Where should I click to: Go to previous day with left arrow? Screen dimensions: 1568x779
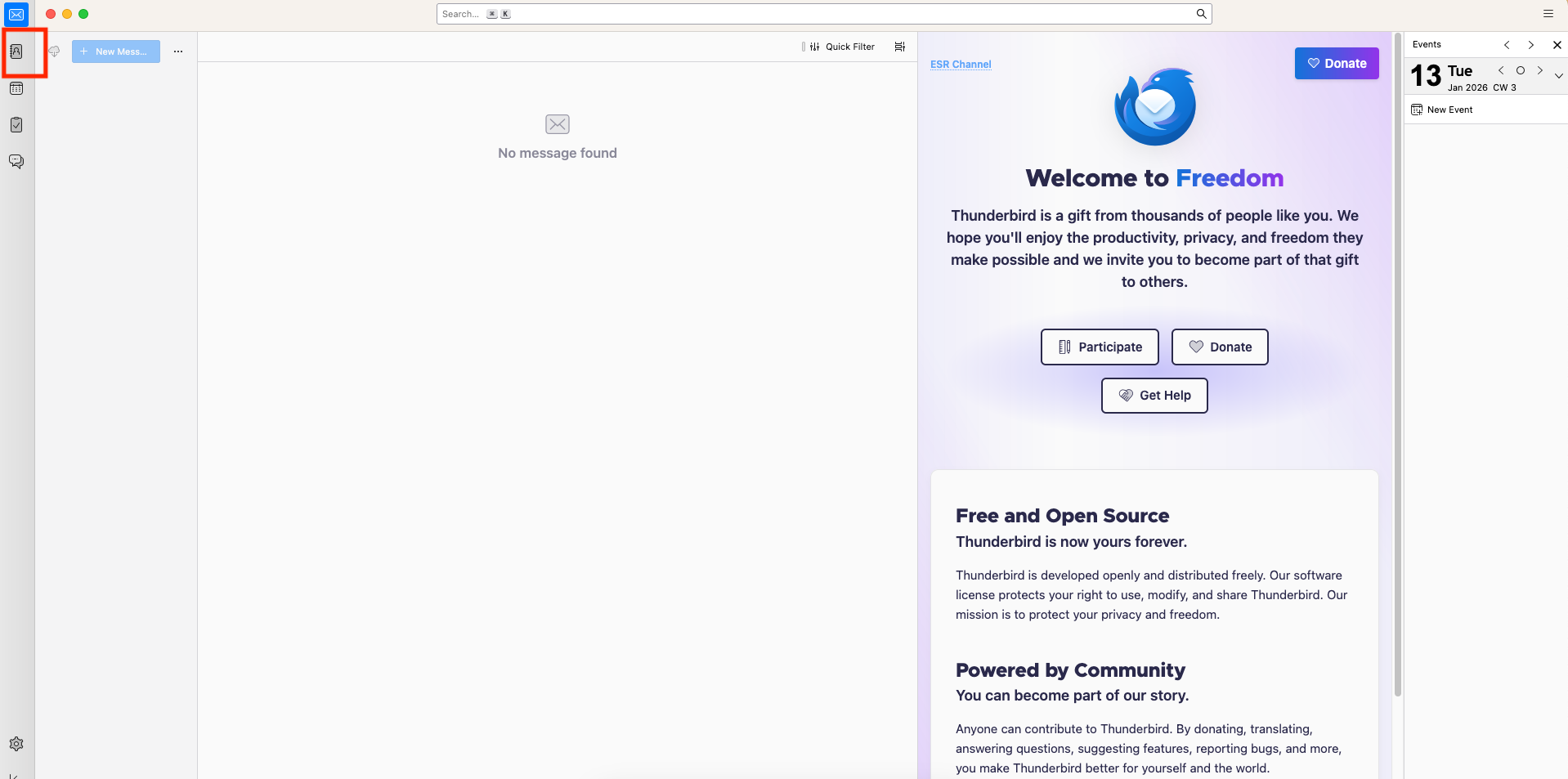click(1500, 70)
